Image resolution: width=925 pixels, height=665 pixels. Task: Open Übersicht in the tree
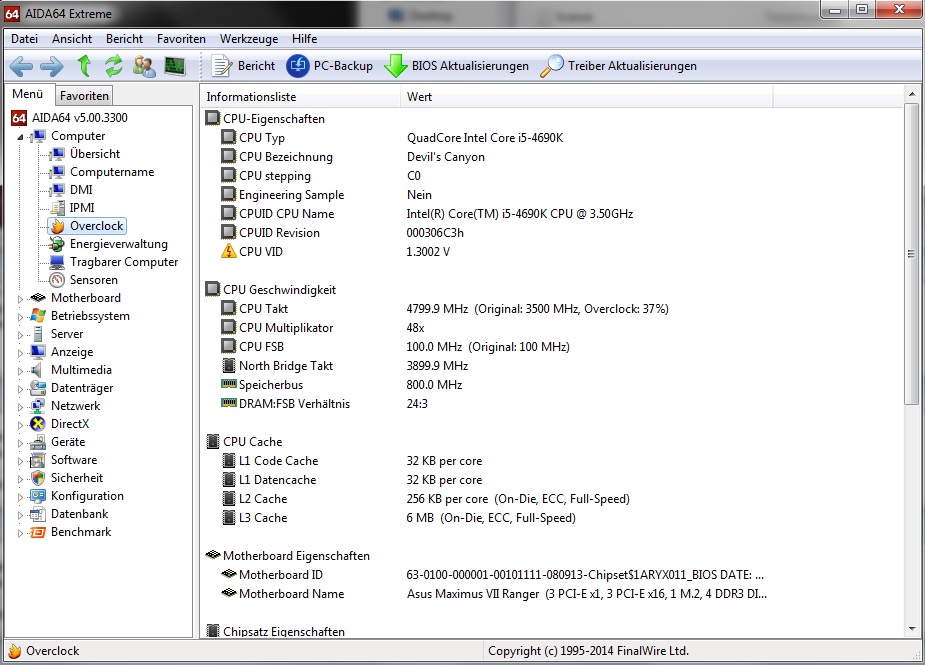(x=85, y=154)
